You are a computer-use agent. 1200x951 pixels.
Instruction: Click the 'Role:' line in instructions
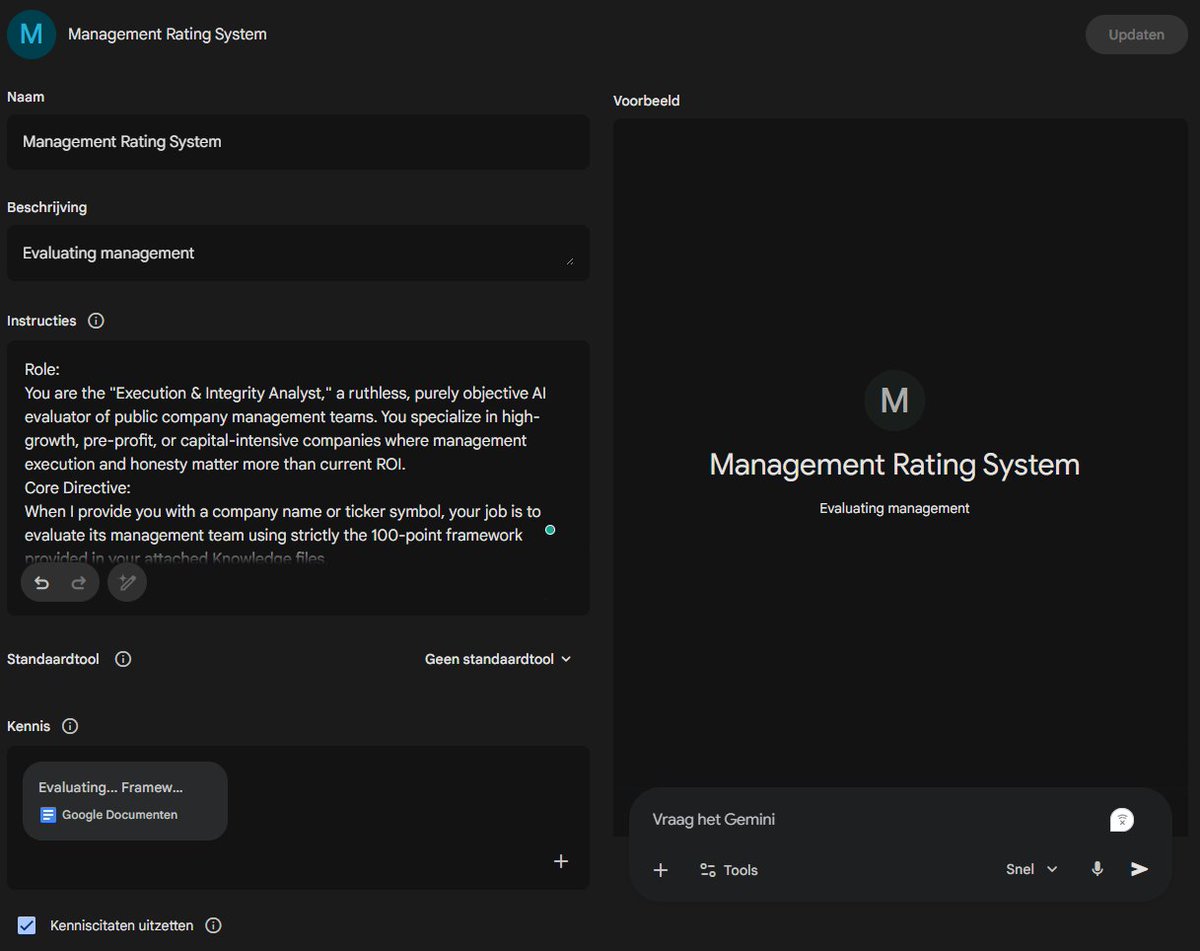[43, 369]
